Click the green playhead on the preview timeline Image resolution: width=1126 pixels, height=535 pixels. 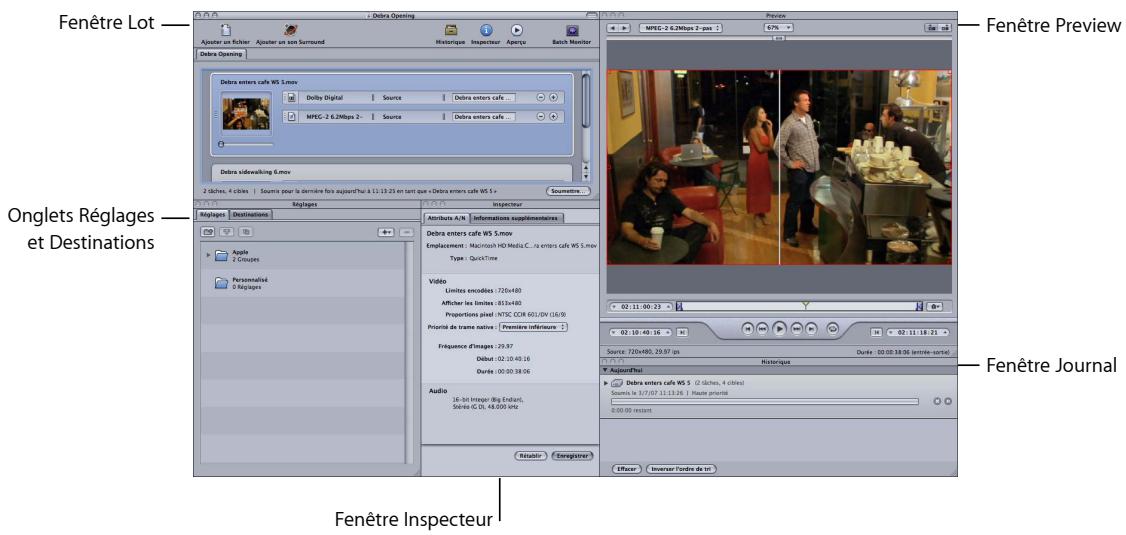[807, 305]
